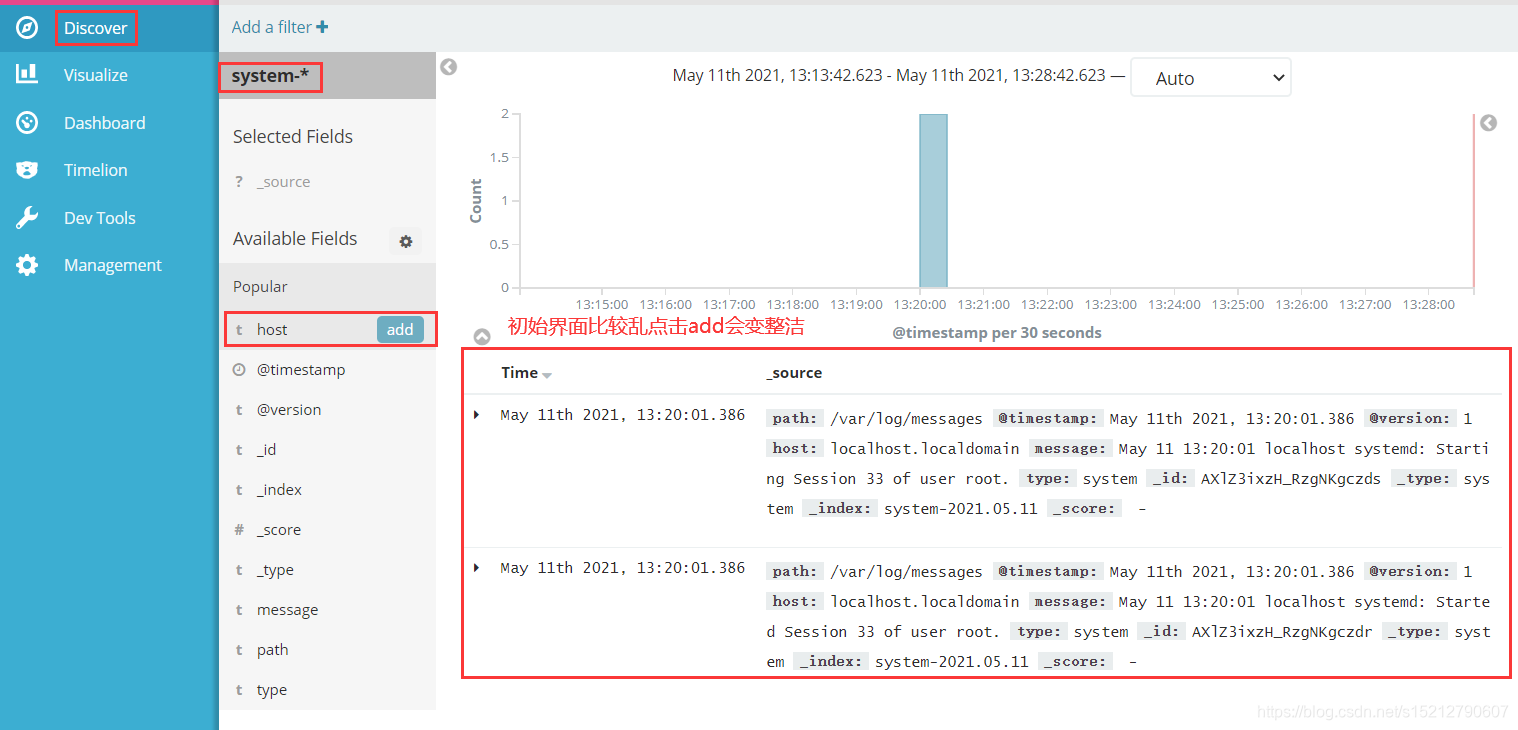Expand the Started Session 33 log row
1518x730 pixels.
pyautogui.click(x=477, y=567)
